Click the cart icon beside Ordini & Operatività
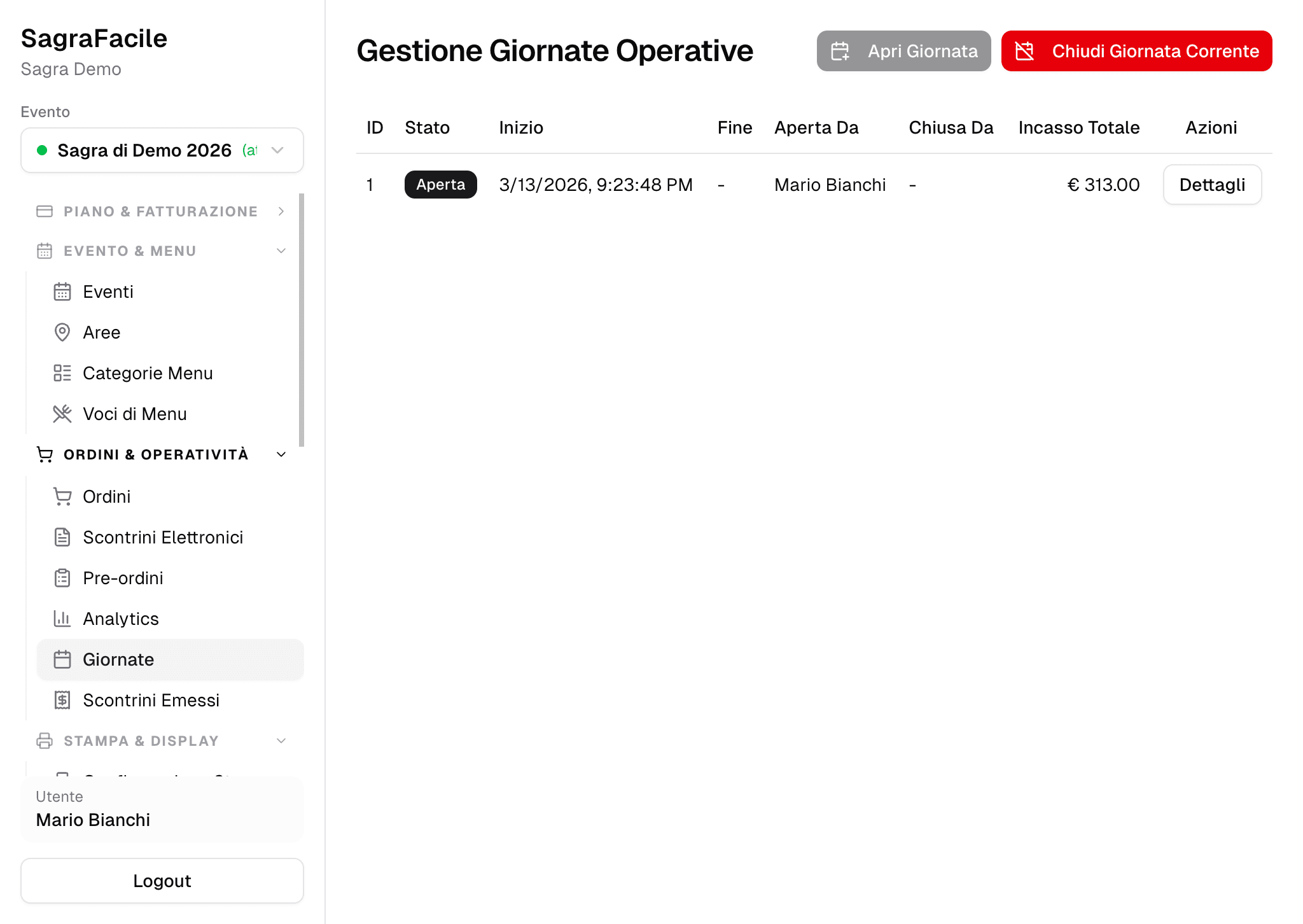Image resolution: width=1303 pixels, height=924 pixels. point(45,454)
